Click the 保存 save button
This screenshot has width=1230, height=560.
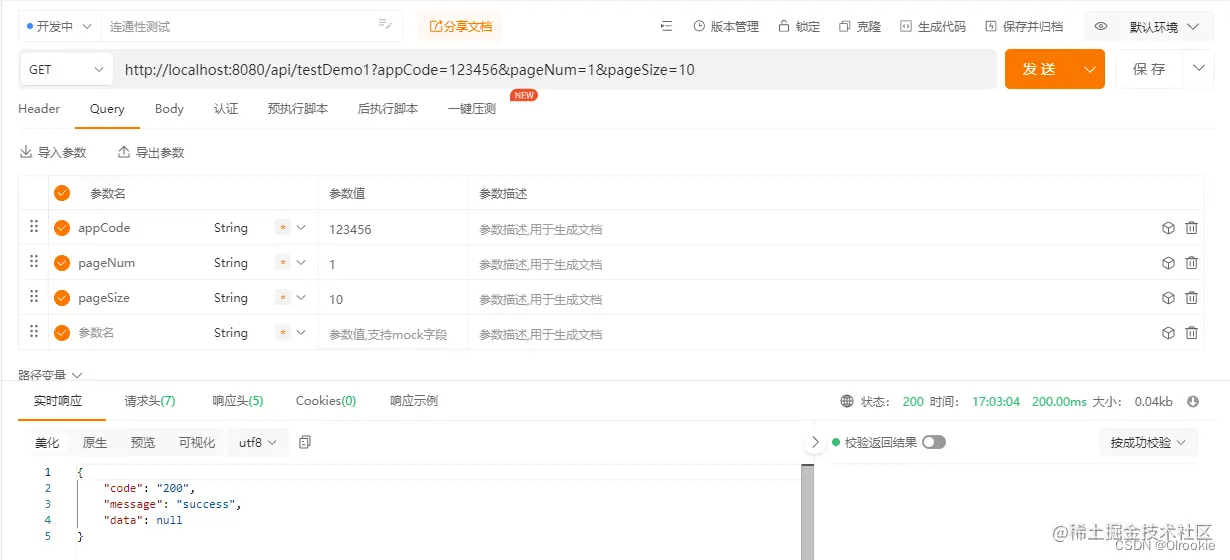[x=1149, y=69]
